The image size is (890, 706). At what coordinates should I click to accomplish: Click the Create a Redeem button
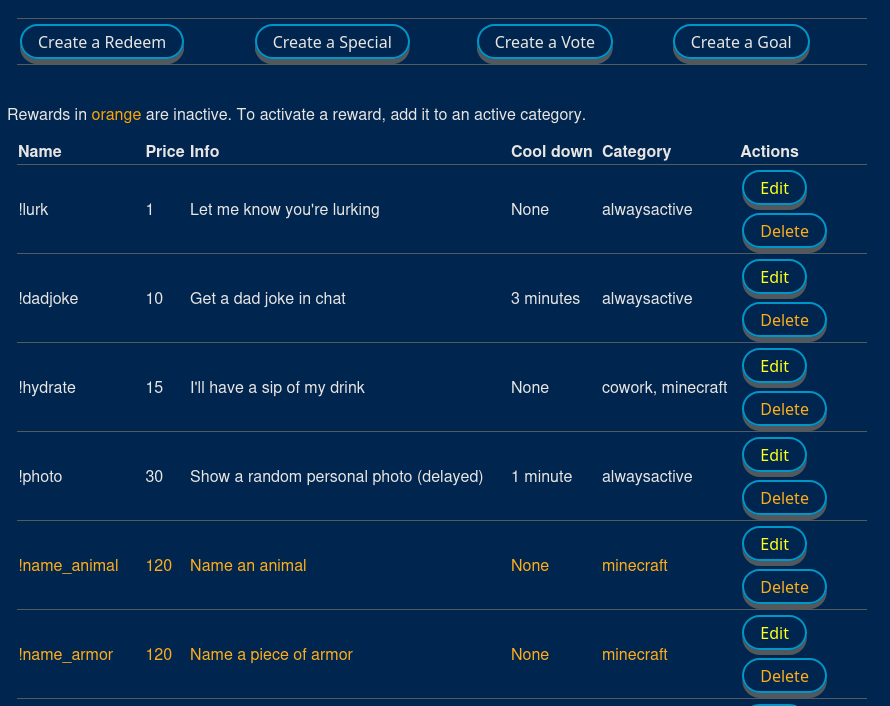tap(101, 42)
